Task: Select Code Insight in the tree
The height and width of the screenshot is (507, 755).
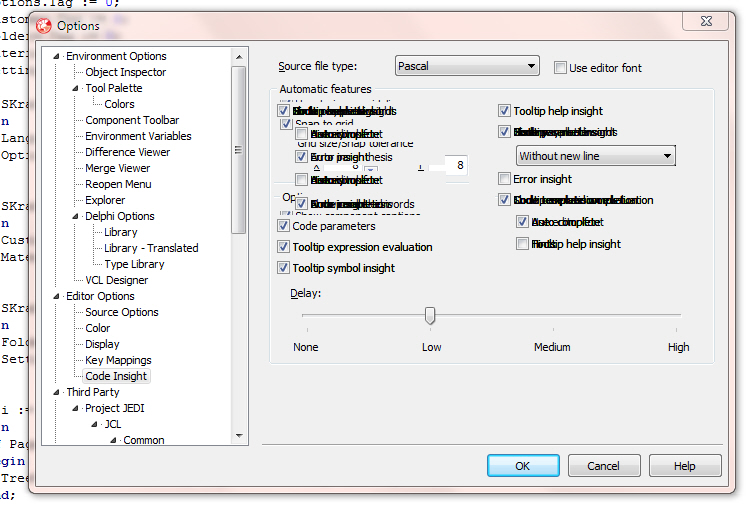Action: [x=116, y=376]
